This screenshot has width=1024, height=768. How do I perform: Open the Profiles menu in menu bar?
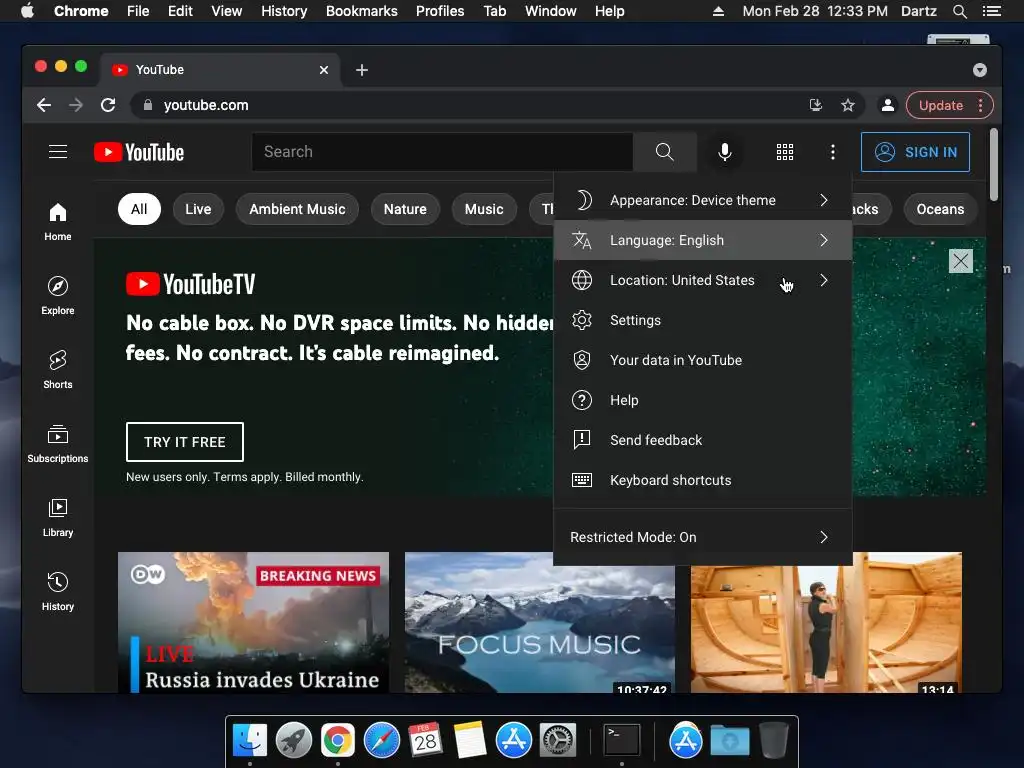(440, 11)
